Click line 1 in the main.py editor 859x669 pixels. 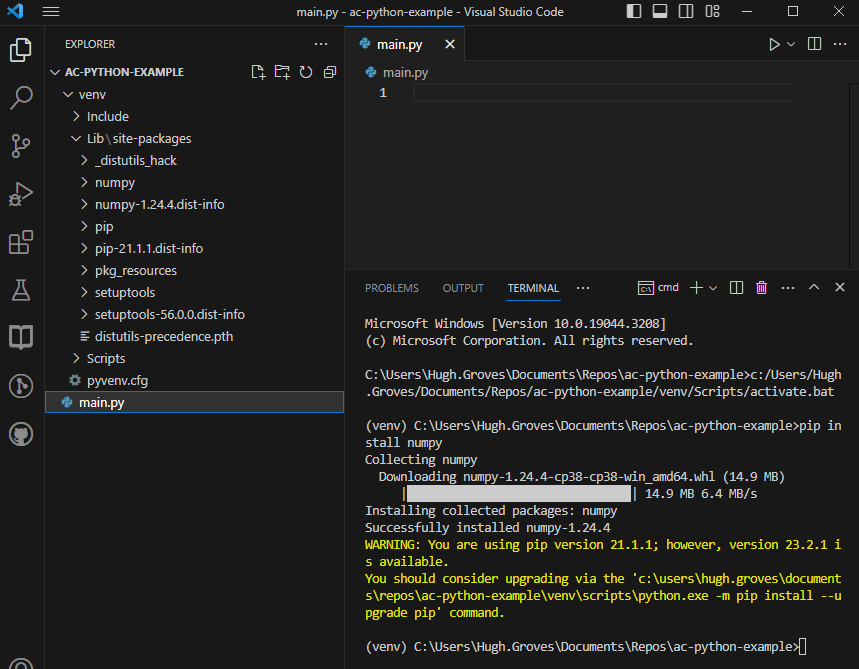(603, 93)
